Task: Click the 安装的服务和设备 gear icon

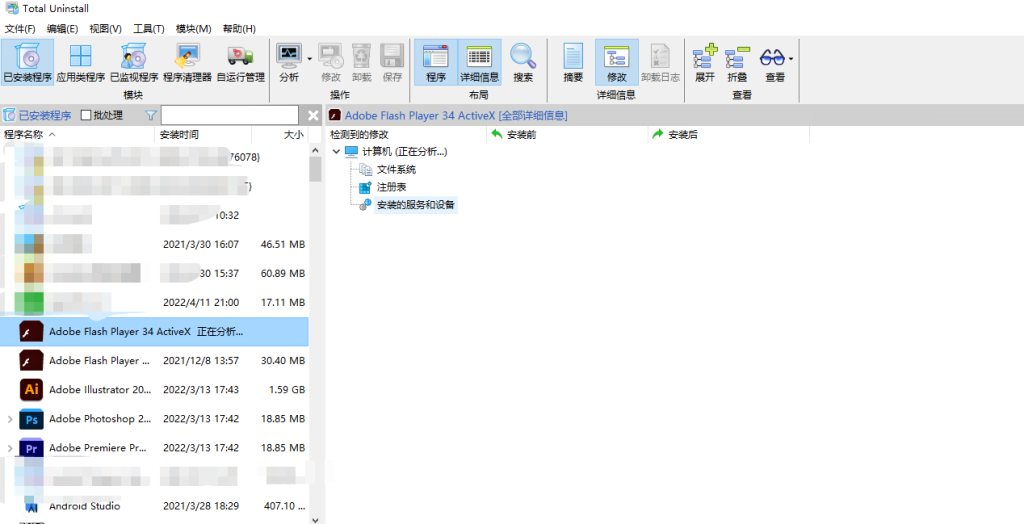Action: tap(365, 205)
